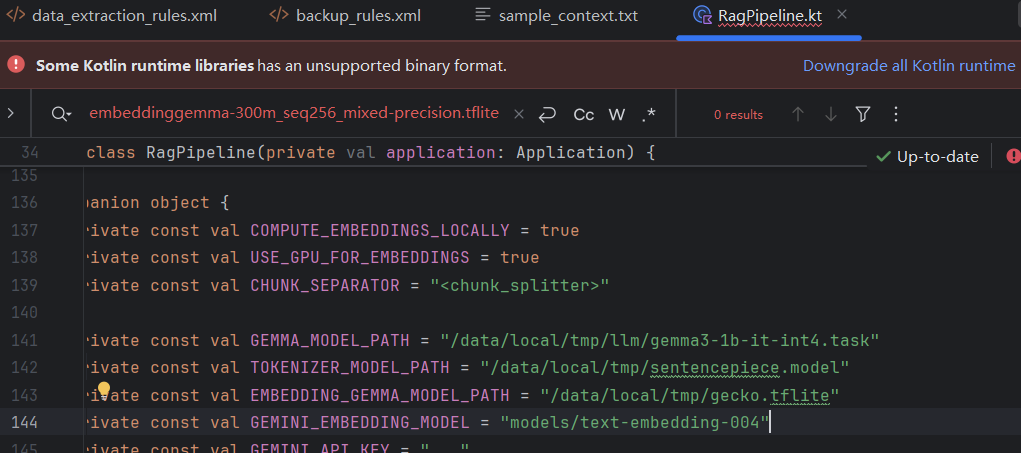The height and width of the screenshot is (453, 1021).
Task: Click the Kotlin file icon of RagPipeline.kt
Action: click(x=703, y=15)
